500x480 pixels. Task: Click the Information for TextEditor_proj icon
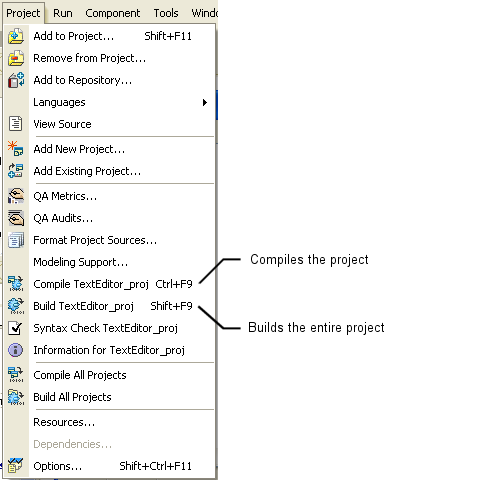16,350
